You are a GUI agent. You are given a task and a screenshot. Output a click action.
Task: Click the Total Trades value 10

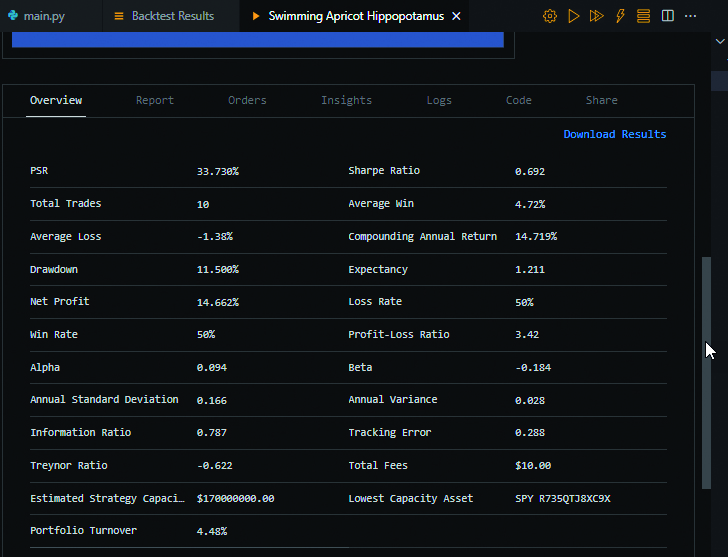coord(203,204)
